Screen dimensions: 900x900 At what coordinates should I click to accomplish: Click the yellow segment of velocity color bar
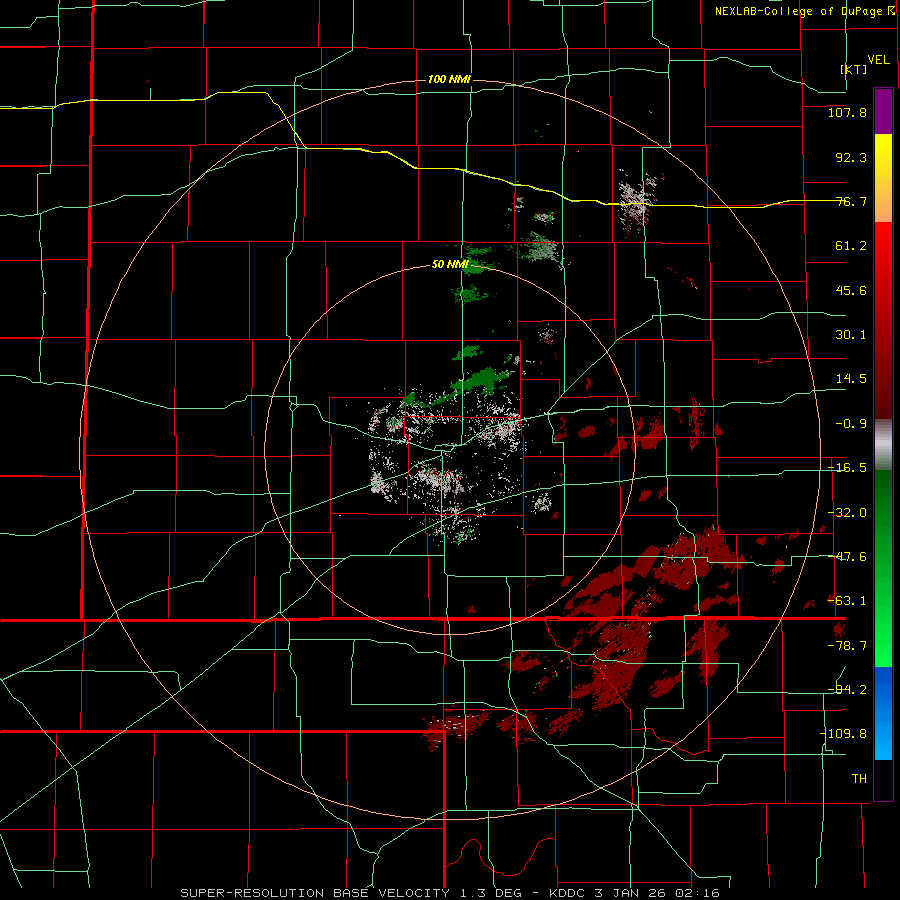click(x=883, y=178)
